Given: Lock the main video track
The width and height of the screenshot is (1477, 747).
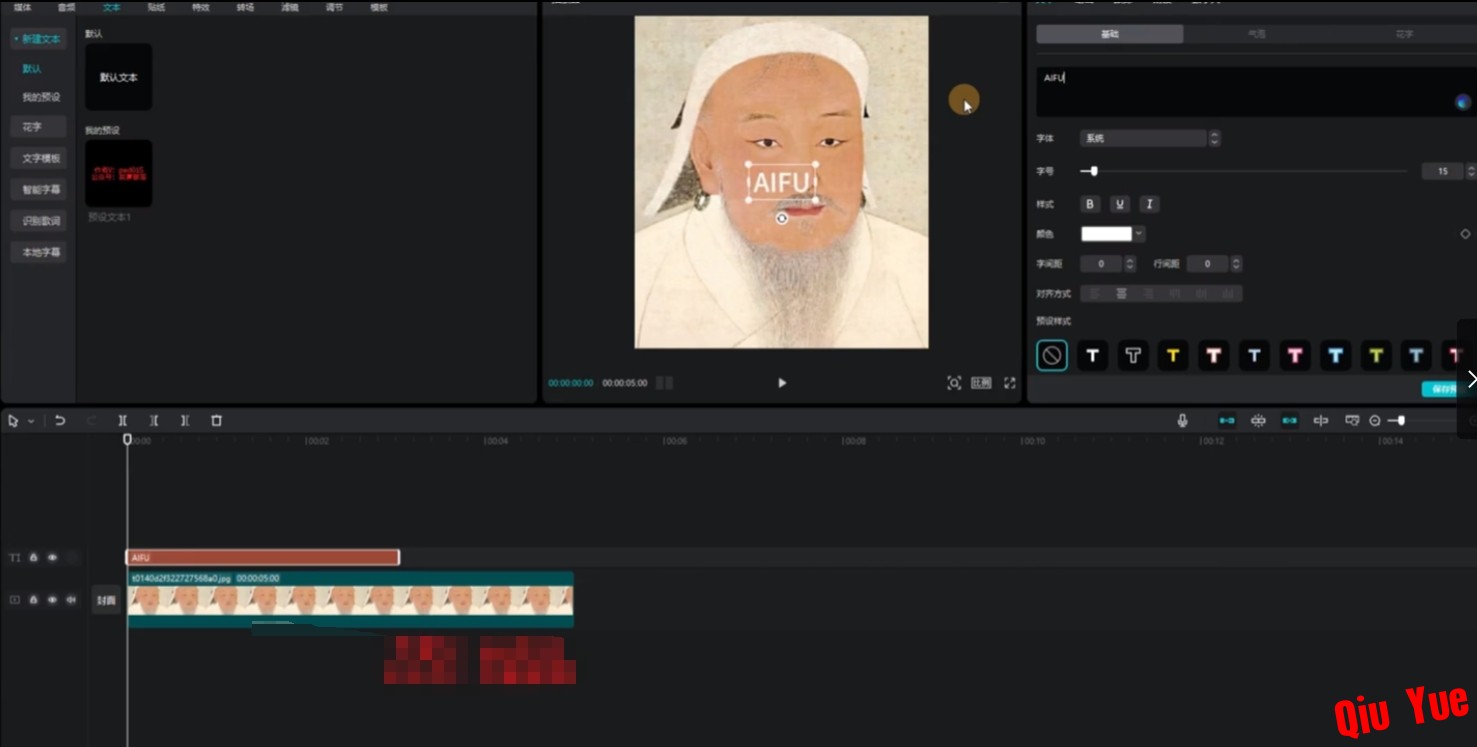Looking at the screenshot, I should pyautogui.click(x=33, y=600).
